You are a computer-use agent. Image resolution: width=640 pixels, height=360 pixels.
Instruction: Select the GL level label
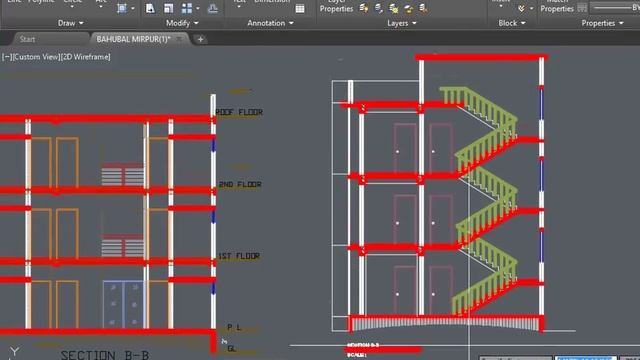pos(232,348)
